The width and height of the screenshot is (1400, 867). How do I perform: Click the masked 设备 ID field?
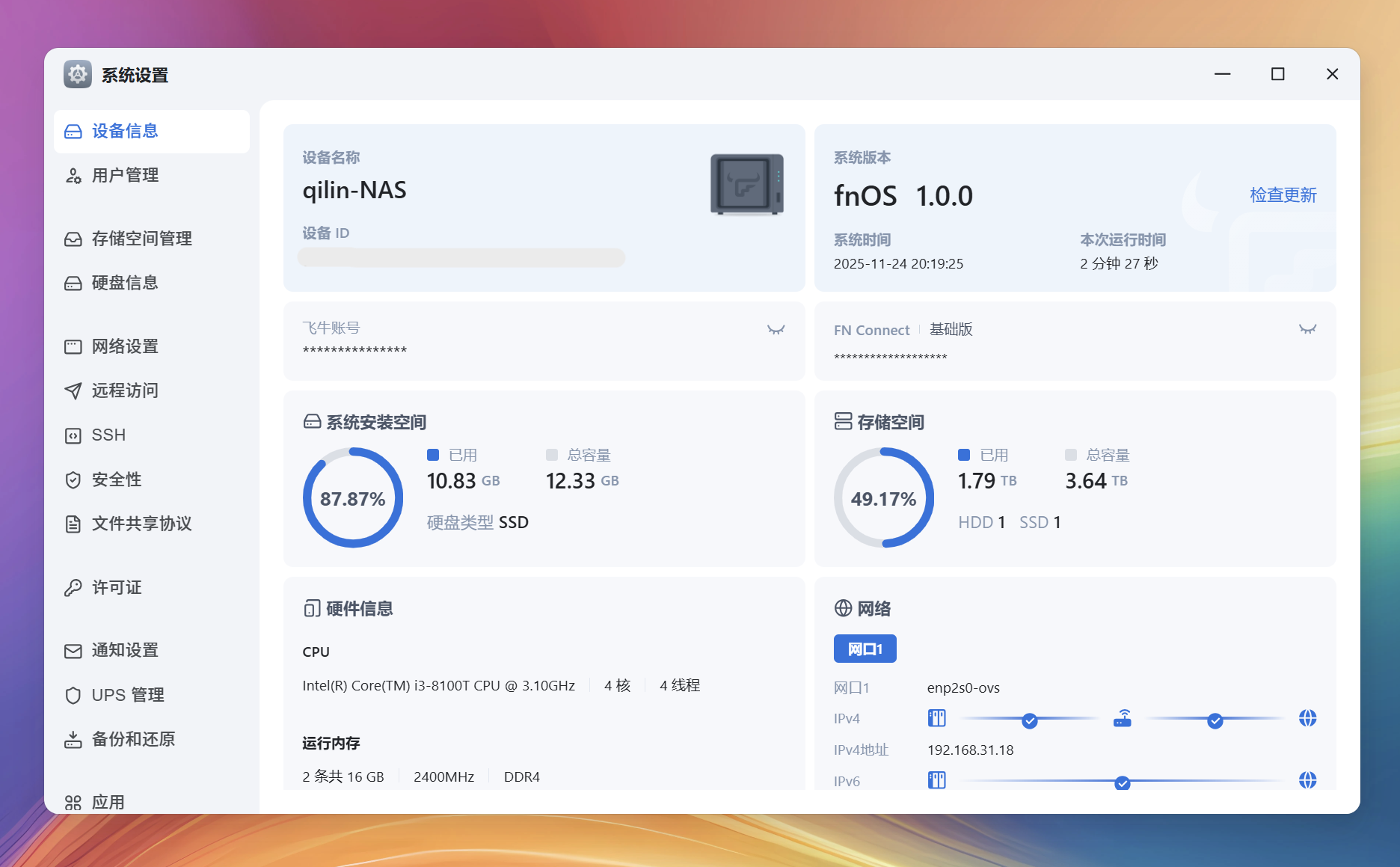pyautogui.click(x=461, y=258)
